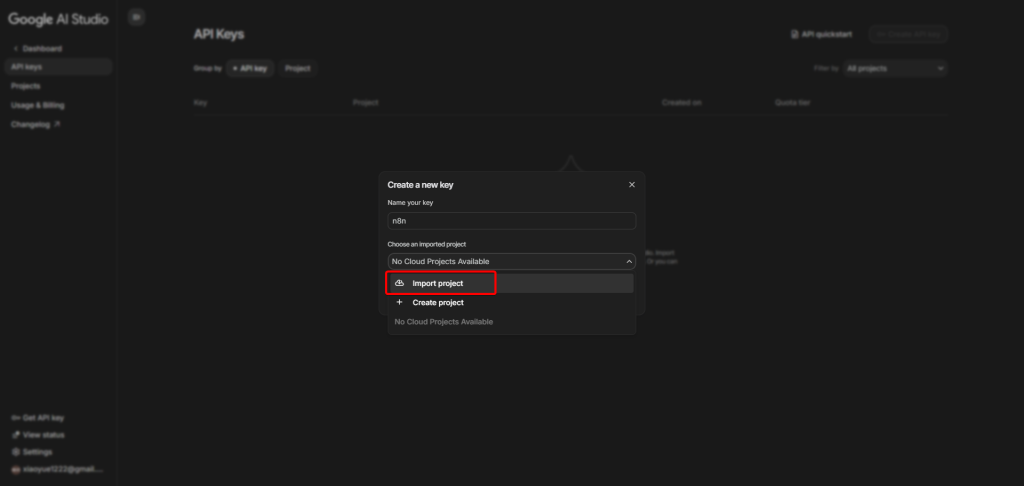
Task: Click the account avatar icon
Action: 15,469
